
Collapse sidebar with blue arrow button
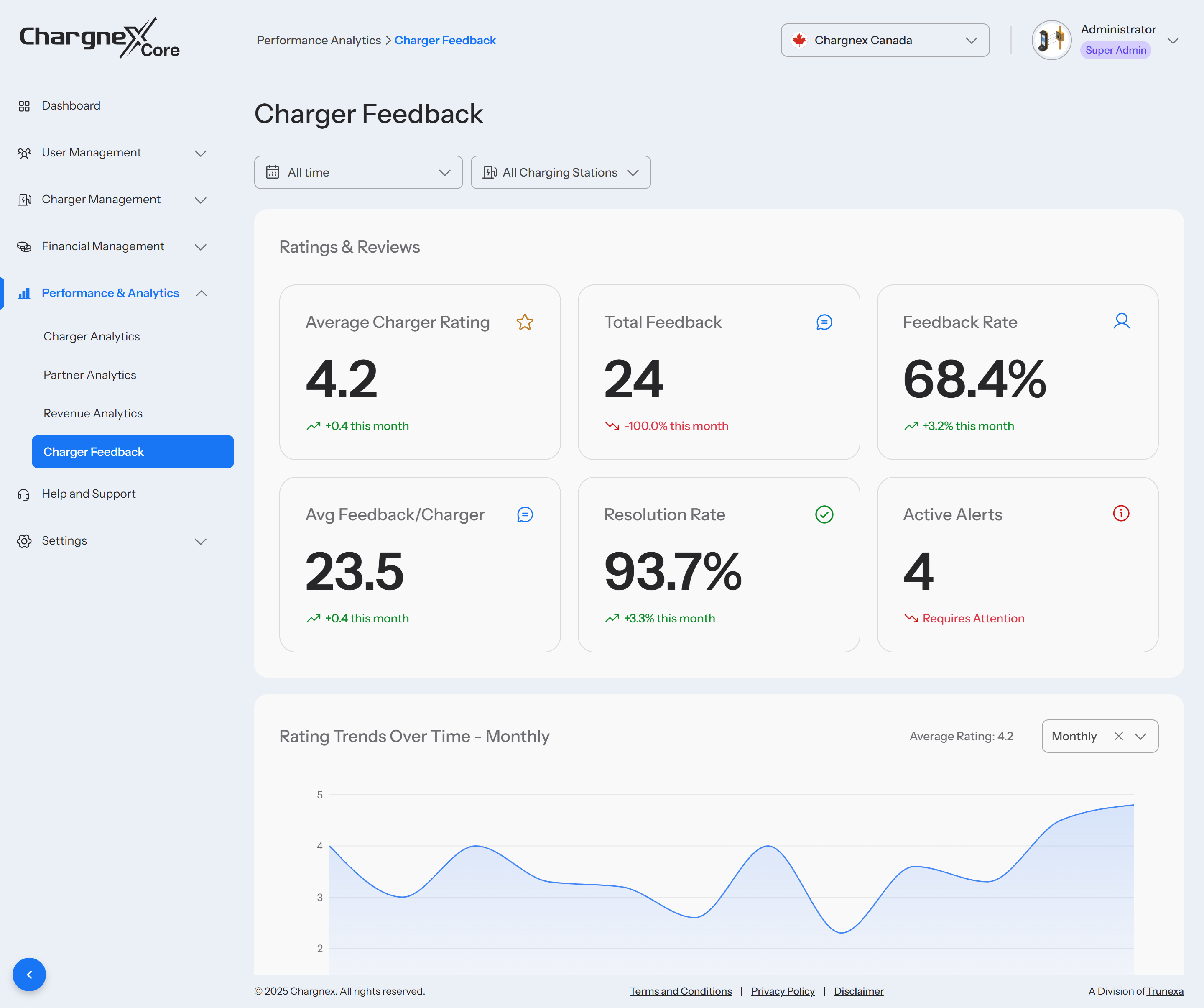[29, 974]
